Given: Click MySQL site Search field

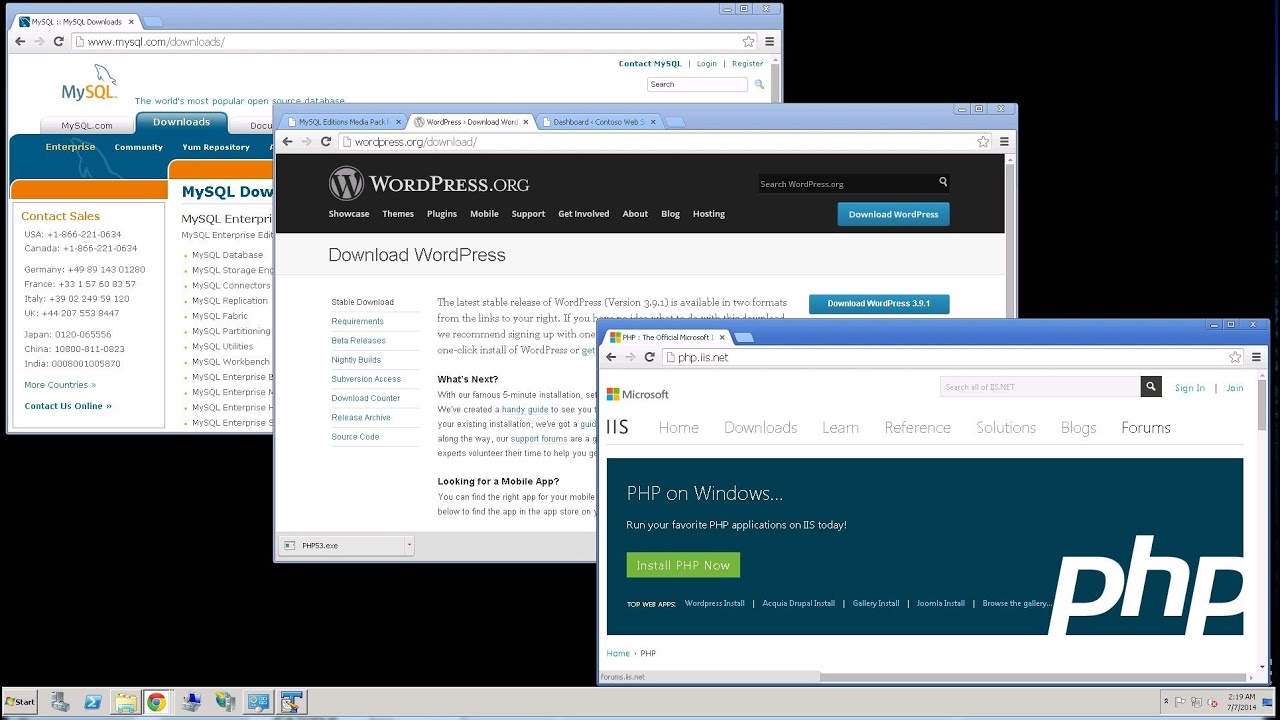Looking at the screenshot, I should (697, 84).
